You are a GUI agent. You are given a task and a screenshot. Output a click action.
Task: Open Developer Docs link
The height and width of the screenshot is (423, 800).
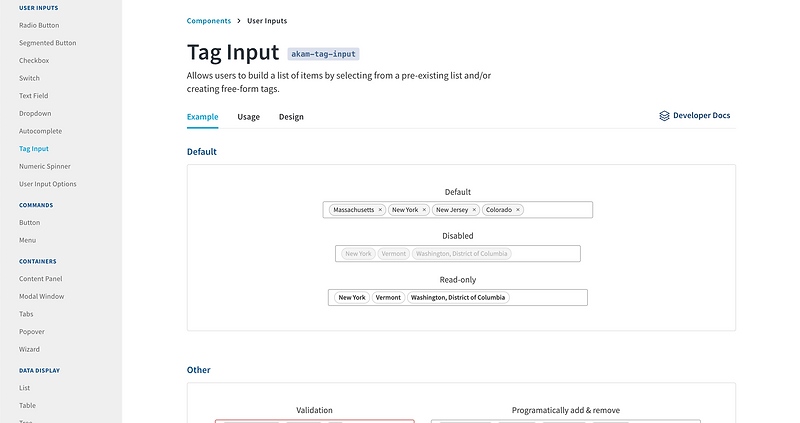tap(694, 116)
